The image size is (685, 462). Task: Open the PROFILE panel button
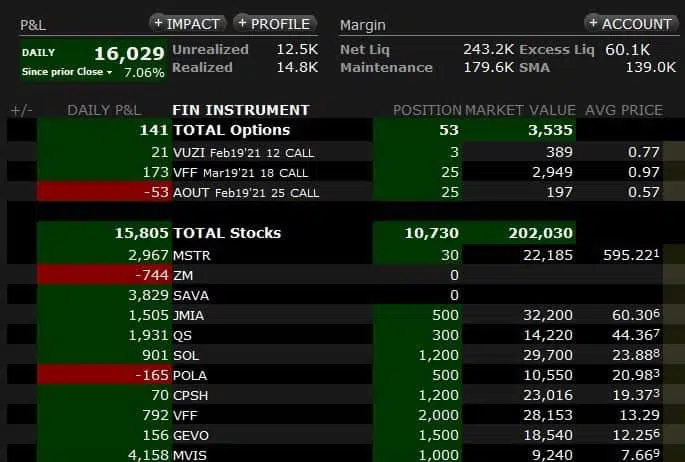(274, 24)
